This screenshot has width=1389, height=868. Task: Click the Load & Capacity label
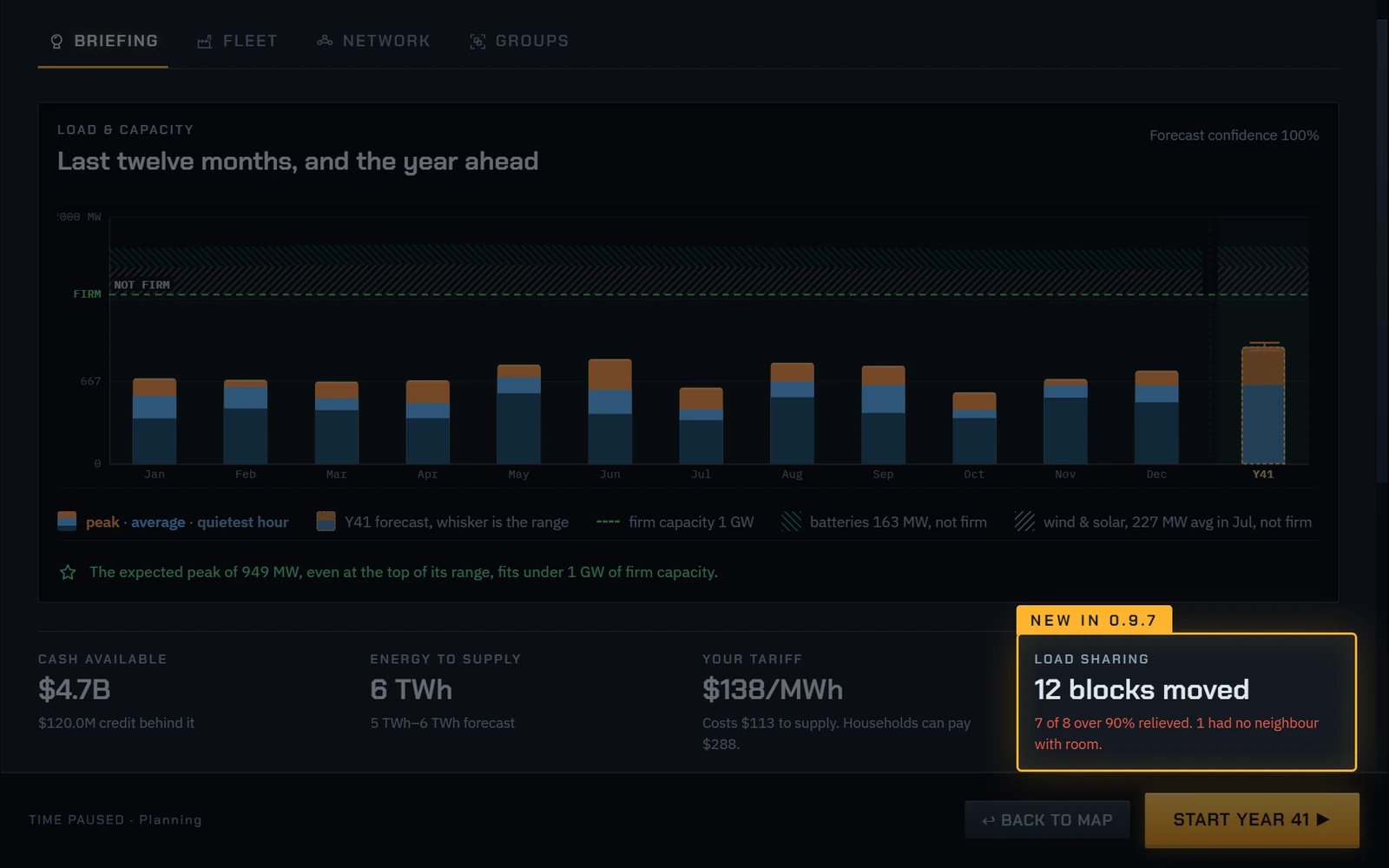(x=125, y=129)
